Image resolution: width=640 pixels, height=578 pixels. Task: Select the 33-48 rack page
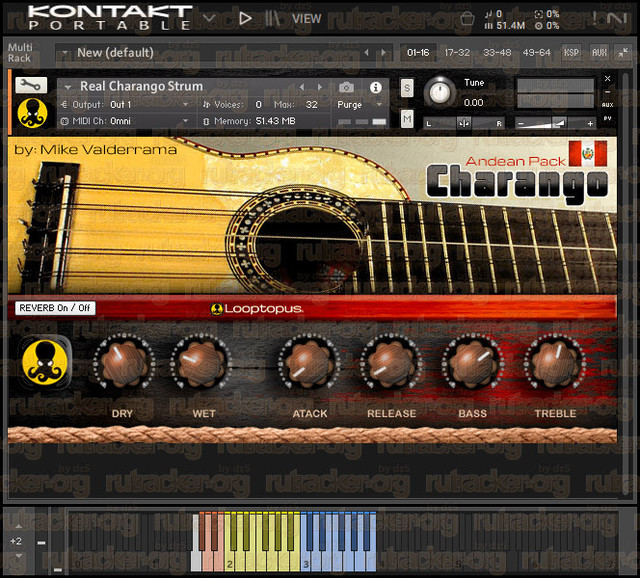coord(497,52)
